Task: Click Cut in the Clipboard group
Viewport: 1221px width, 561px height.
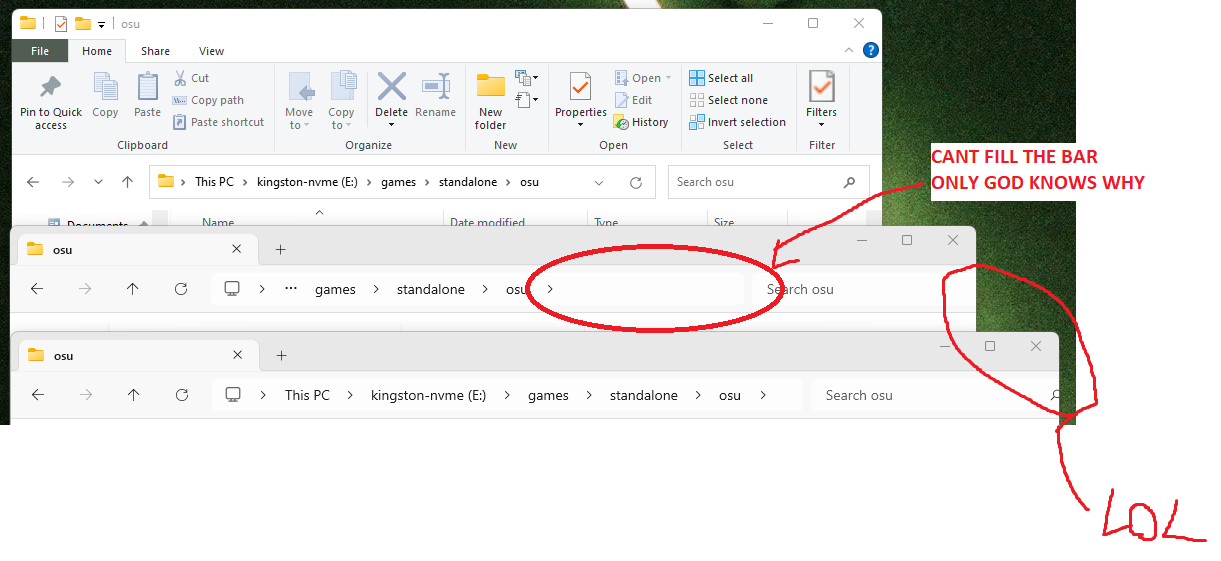Action: (191, 78)
